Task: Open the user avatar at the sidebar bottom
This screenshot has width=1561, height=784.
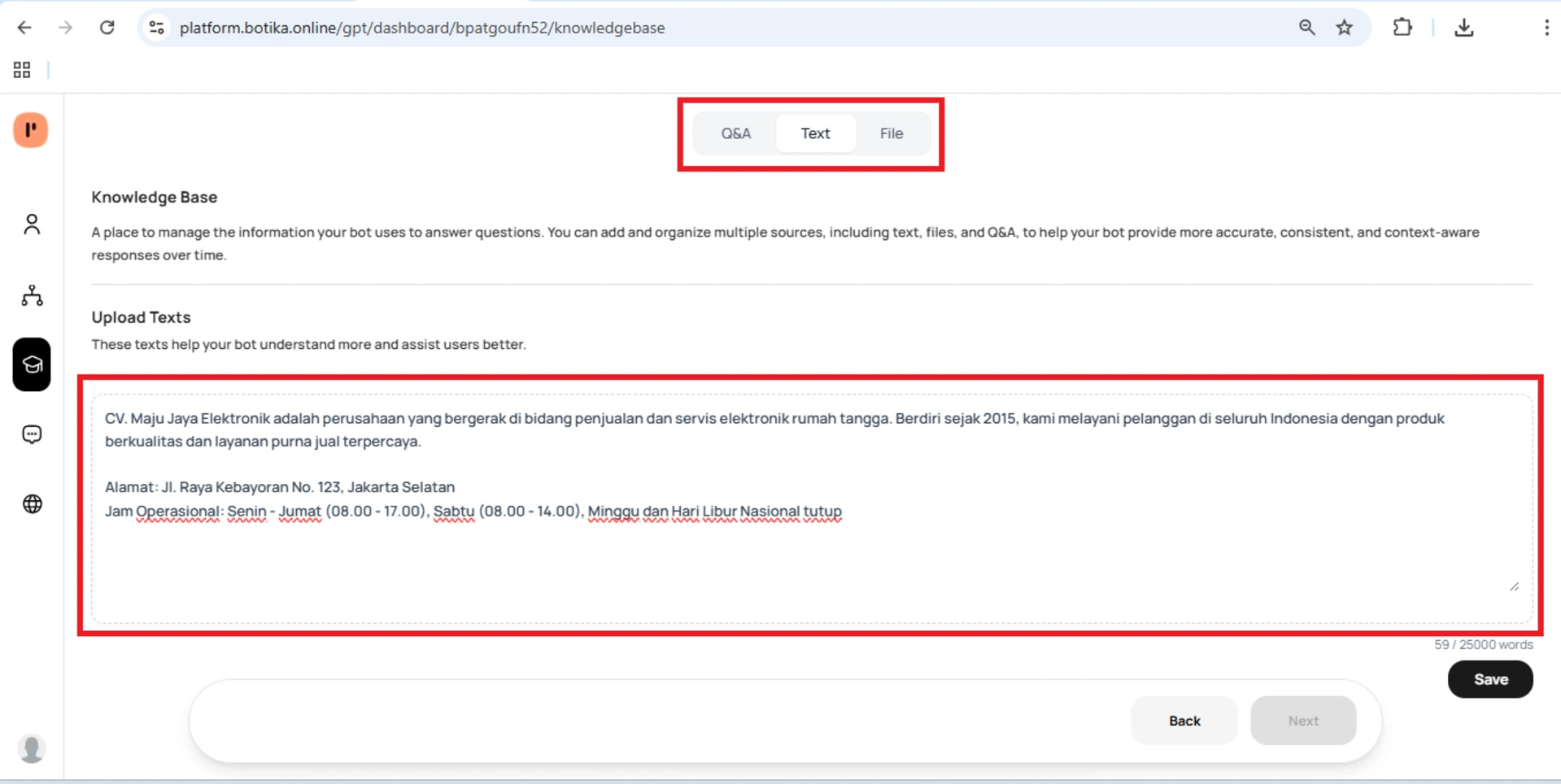Action: point(32,748)
